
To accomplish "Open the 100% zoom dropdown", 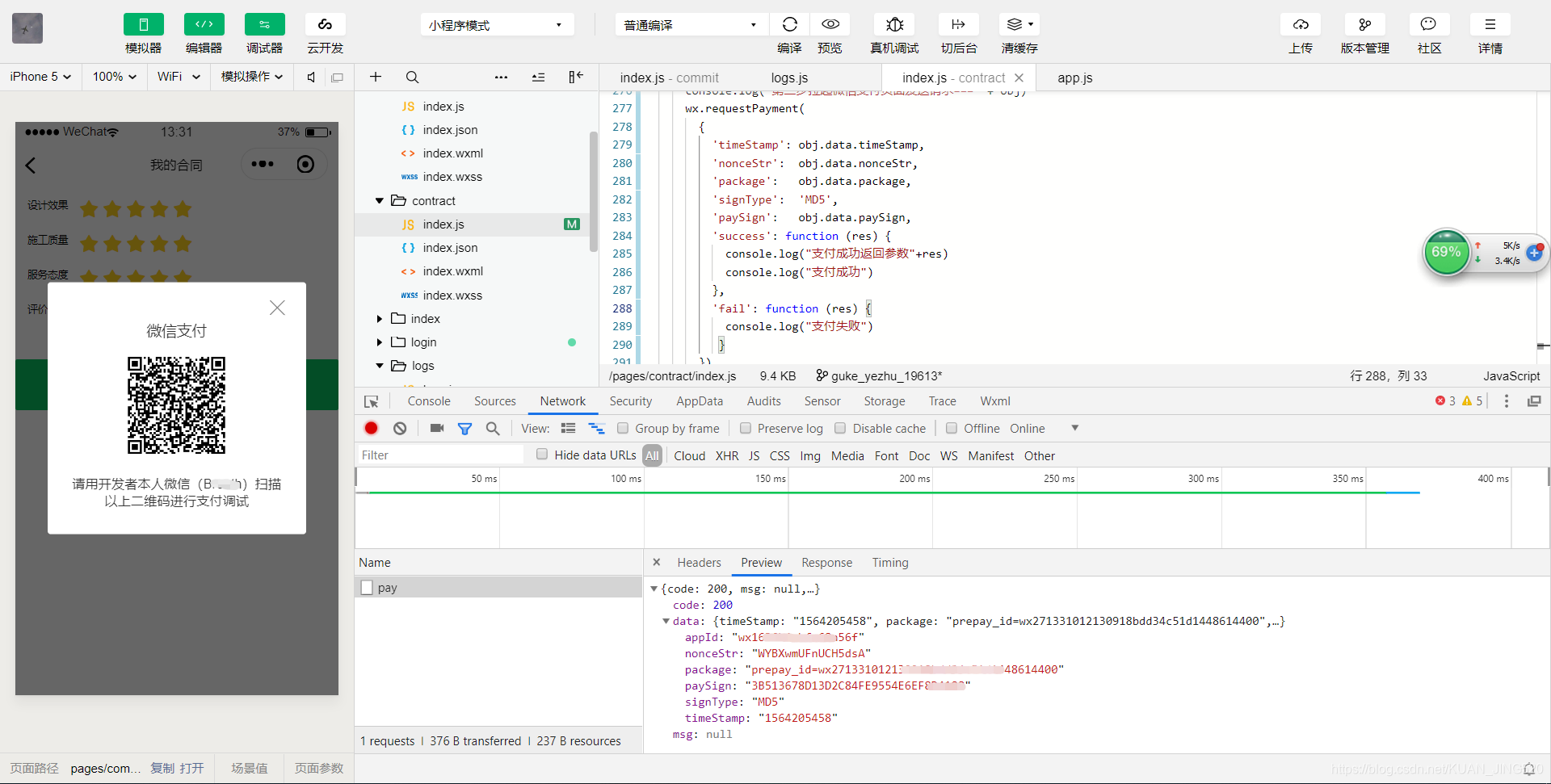I will (x=114, y=77).
